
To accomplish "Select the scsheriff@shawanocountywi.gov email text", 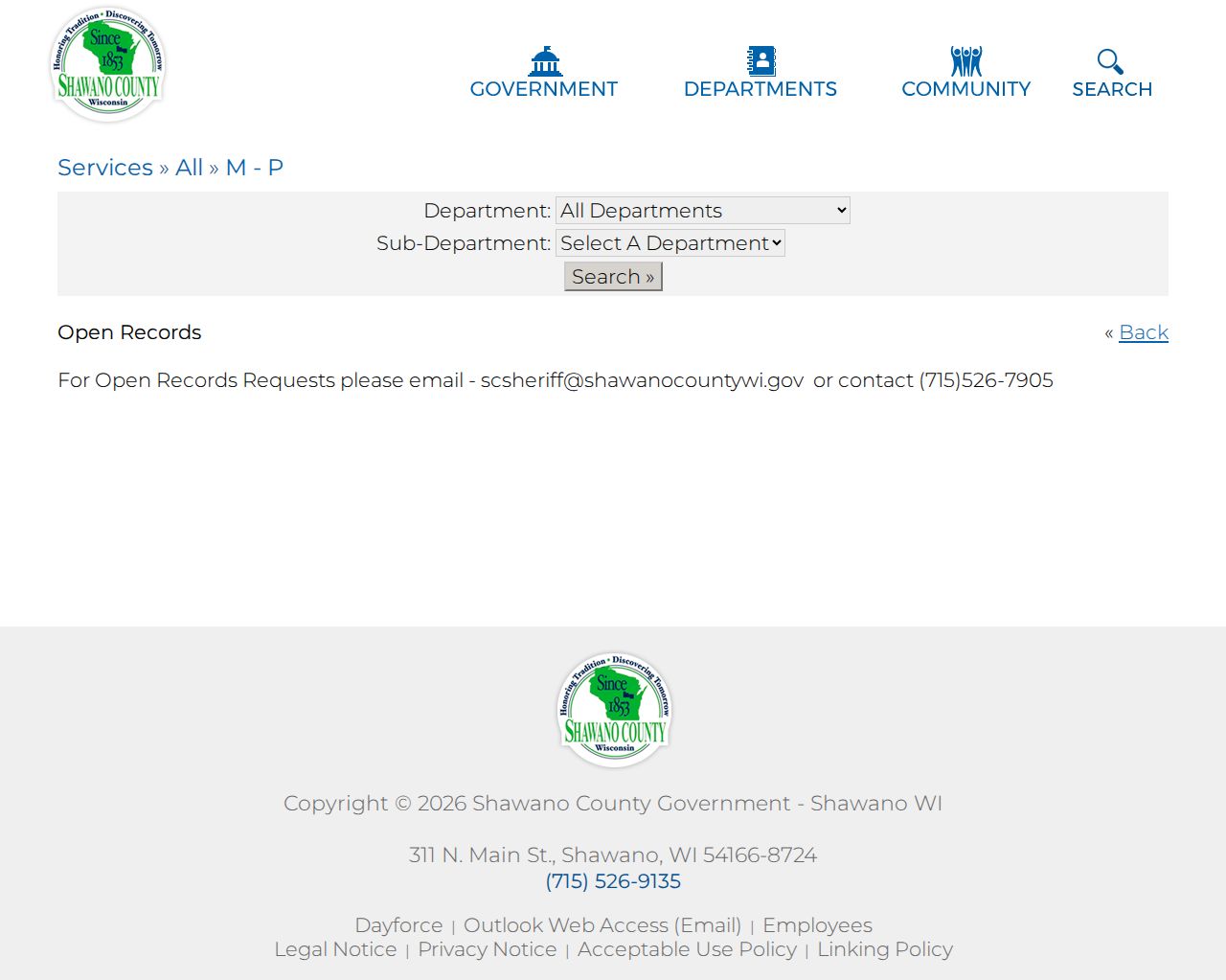I will 643,380.
